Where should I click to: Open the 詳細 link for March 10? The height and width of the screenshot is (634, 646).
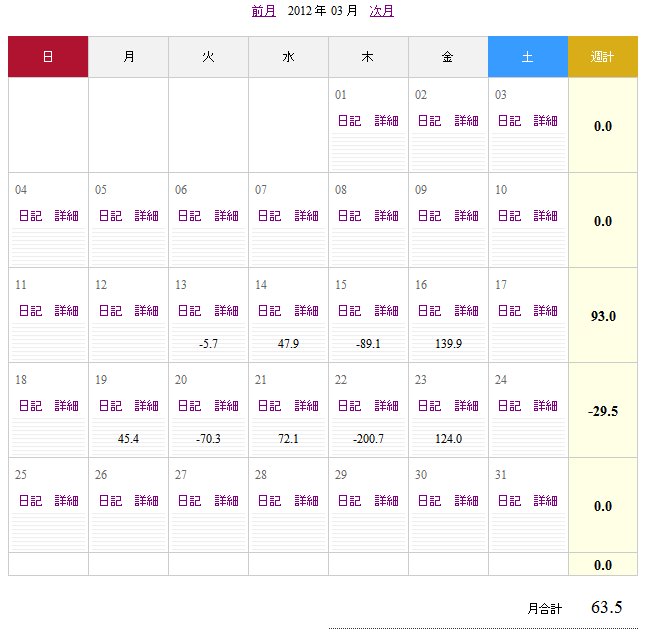[545, 216]
